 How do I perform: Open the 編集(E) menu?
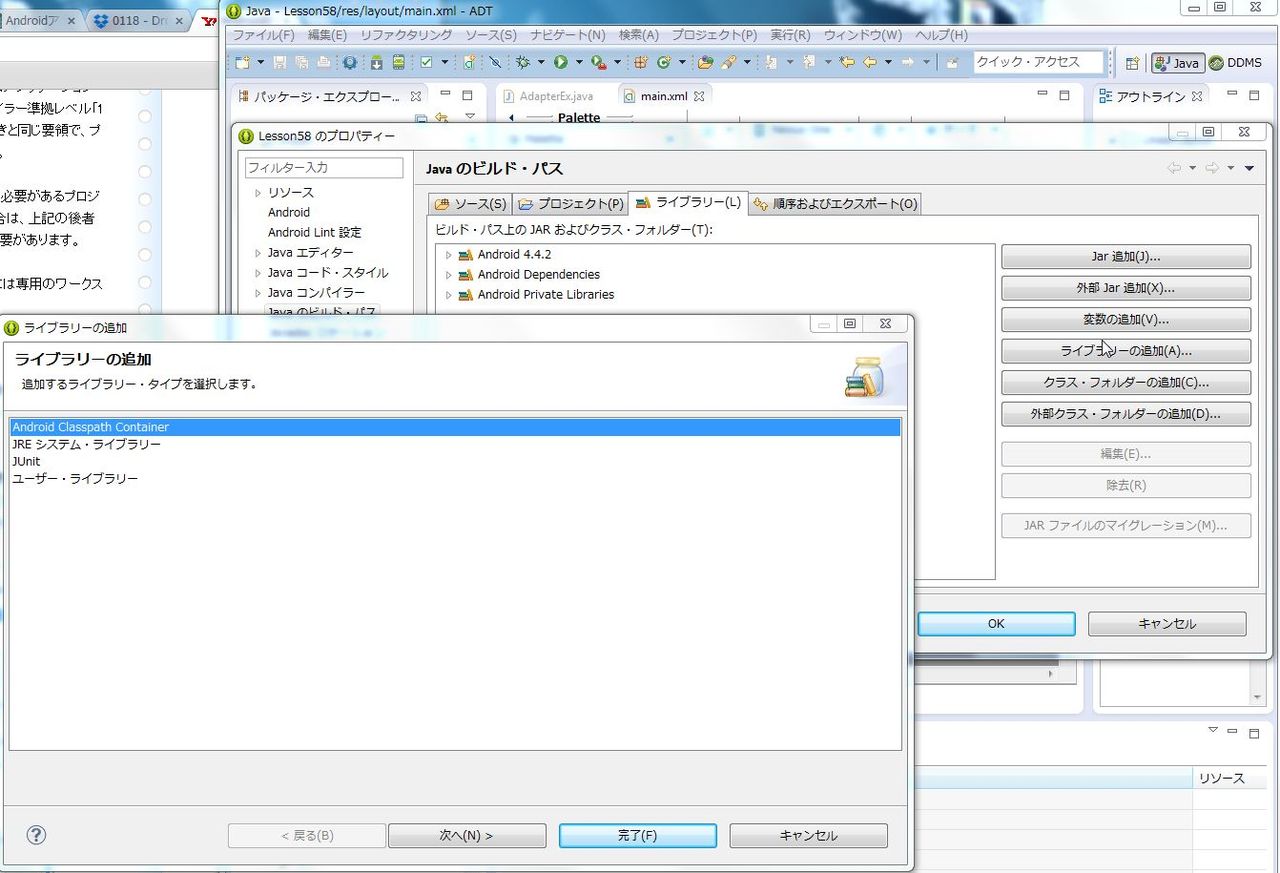(328, 35)
